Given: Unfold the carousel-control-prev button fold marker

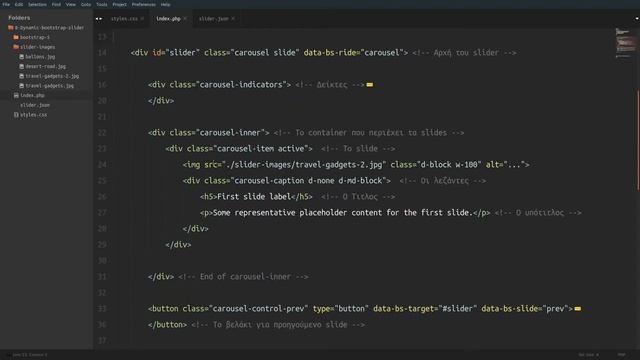Looking at the screenshot, I should [578, 309].
